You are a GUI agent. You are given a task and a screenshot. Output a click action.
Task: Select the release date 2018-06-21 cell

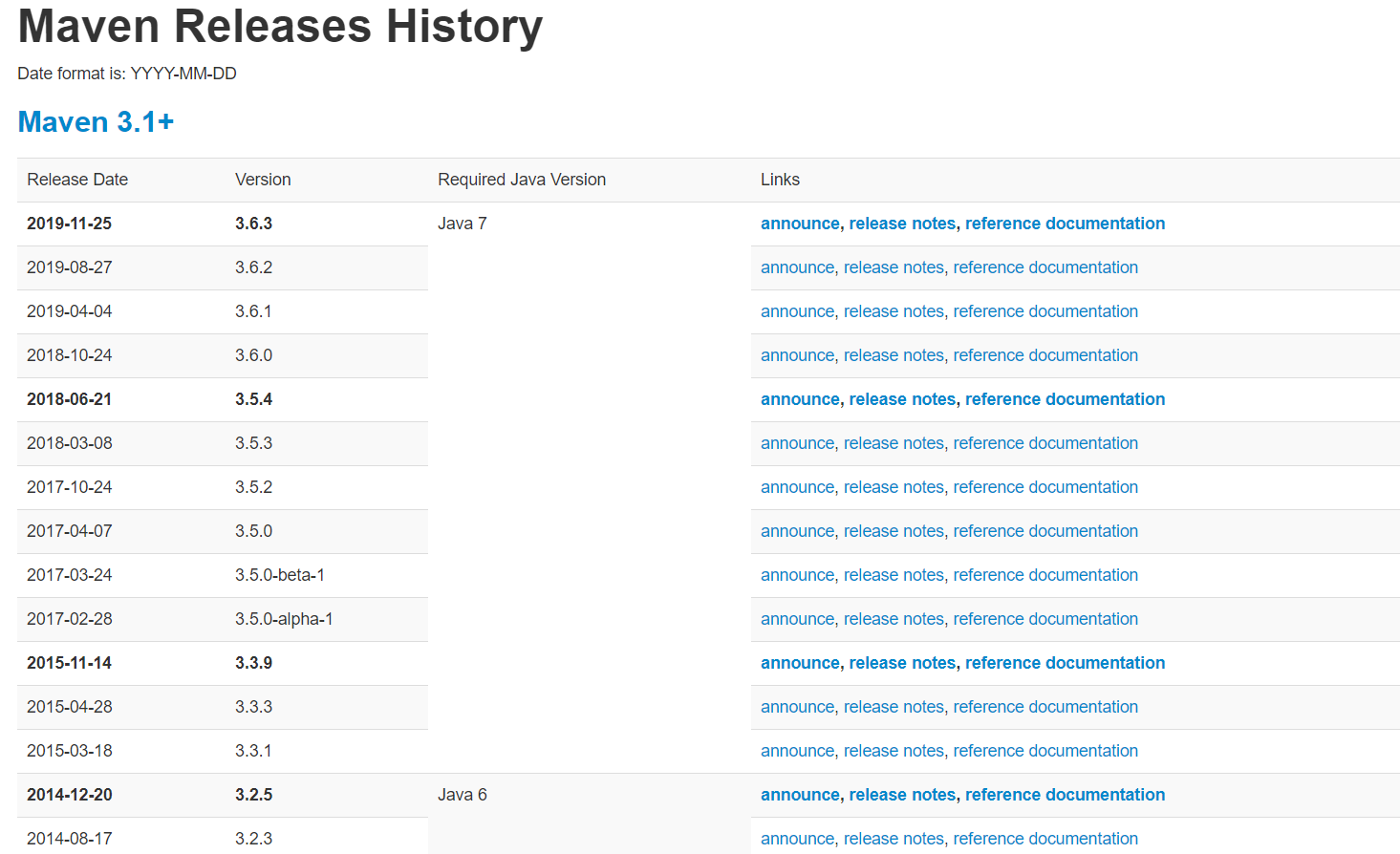(121, 399)
